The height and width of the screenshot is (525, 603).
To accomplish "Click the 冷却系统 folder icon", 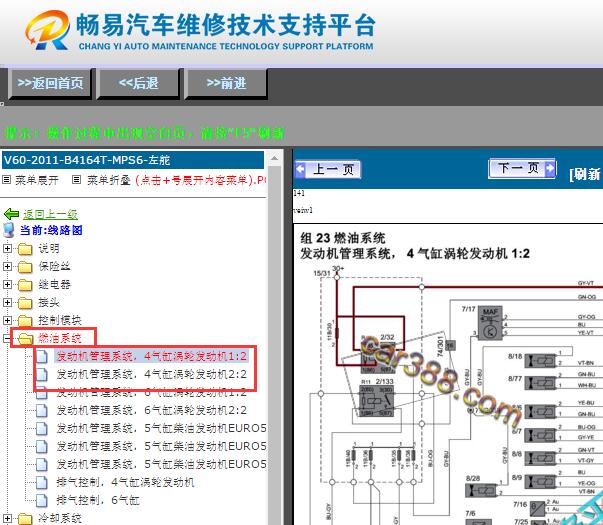I will (25, 518).
